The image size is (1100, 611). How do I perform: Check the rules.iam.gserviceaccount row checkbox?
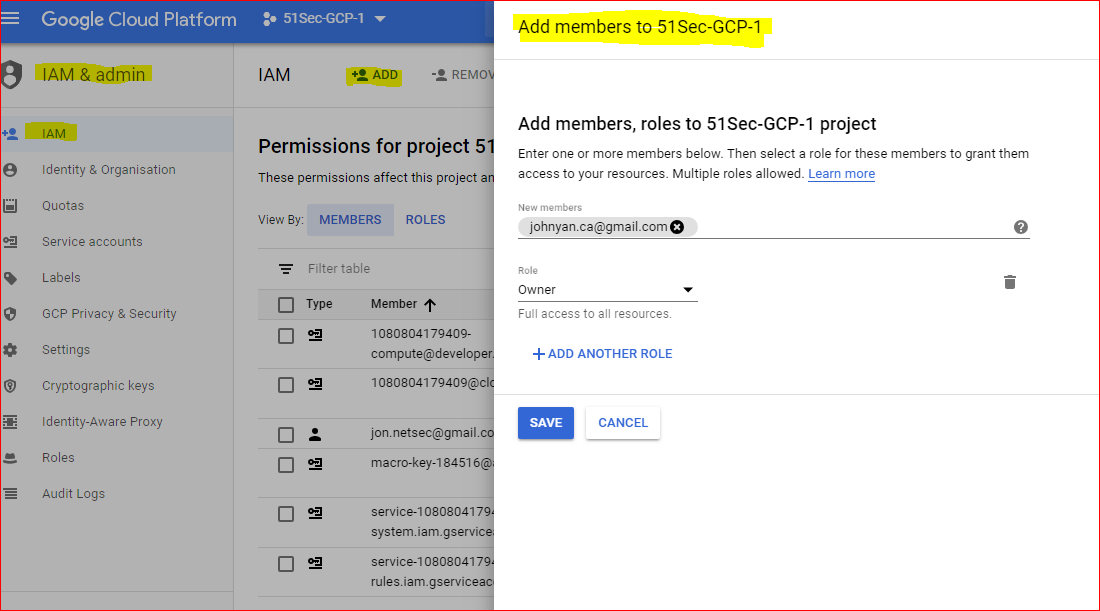286,564
